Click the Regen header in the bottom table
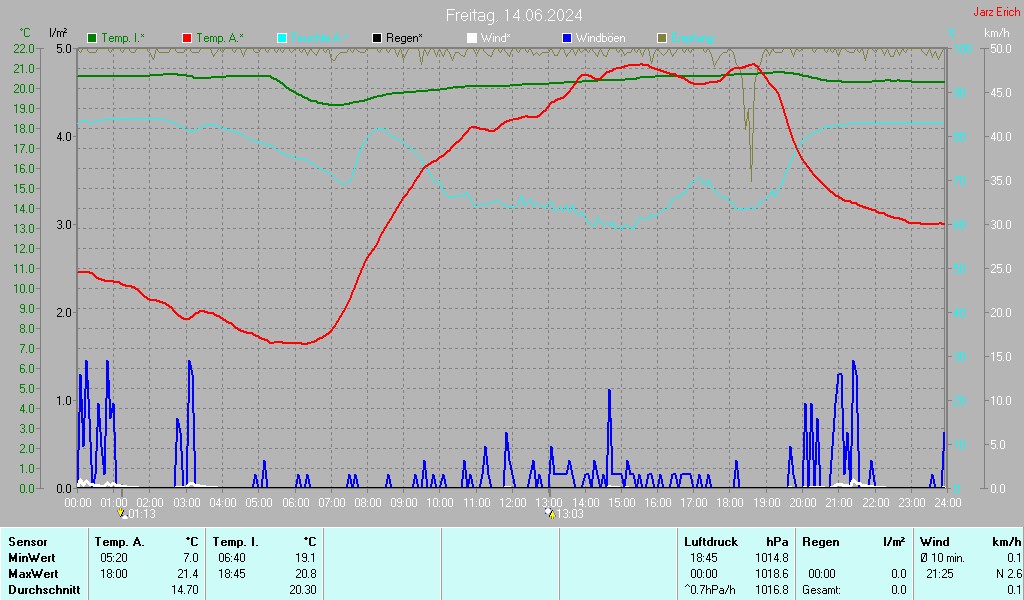The width and height of the screenshot is (1024, 600). 820,541
